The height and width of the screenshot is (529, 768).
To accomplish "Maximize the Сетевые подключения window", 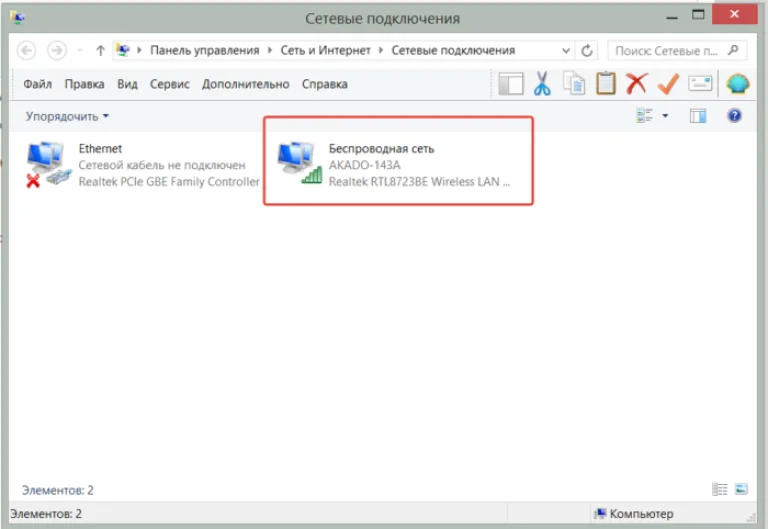I will pyautogui.click(x=698, y=15).
